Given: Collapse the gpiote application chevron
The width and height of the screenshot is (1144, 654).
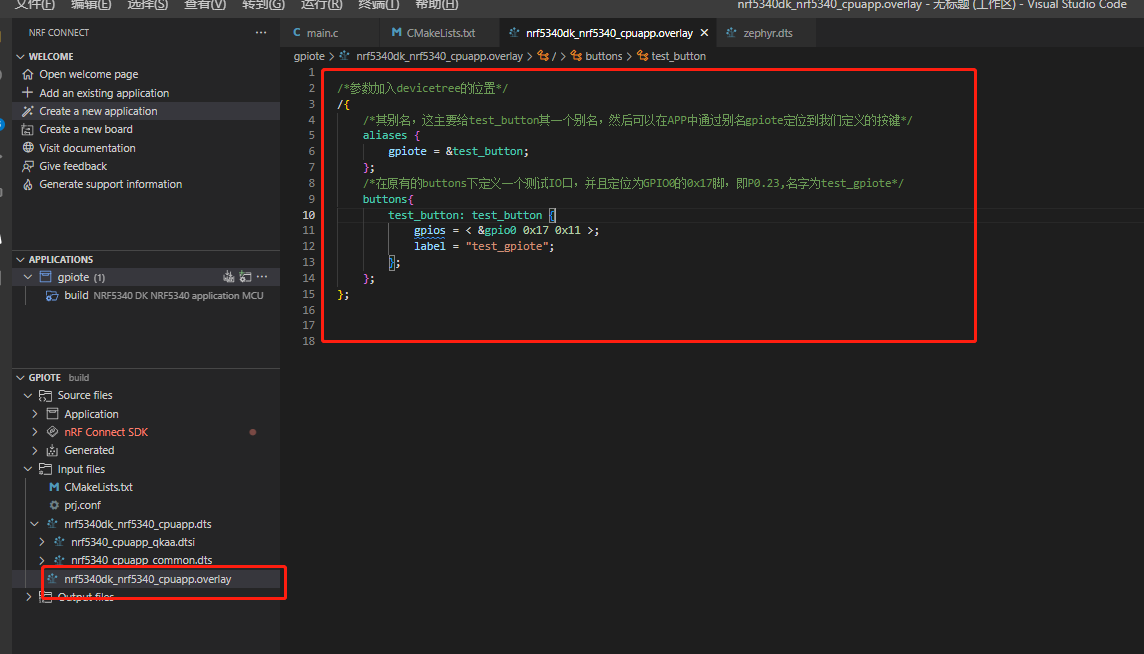Looking at the screenshot, I should [x=28, y=277].
